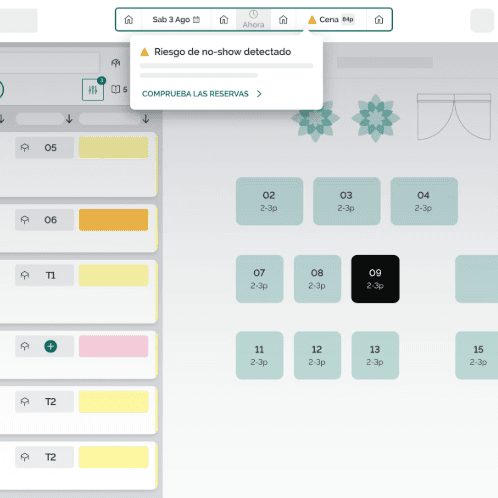498x498 pixels.
Task: Sort by the last column down arrow
Action: pyautogui.click(x=146, y=119)
